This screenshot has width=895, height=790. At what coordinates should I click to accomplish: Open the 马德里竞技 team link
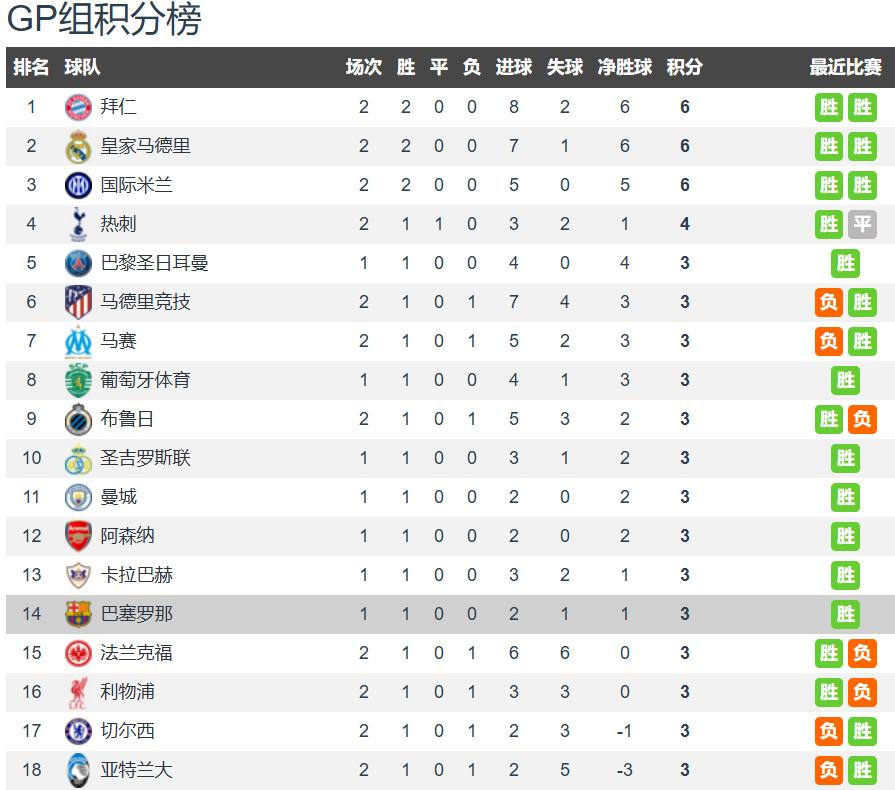click(x=145, y=302)
